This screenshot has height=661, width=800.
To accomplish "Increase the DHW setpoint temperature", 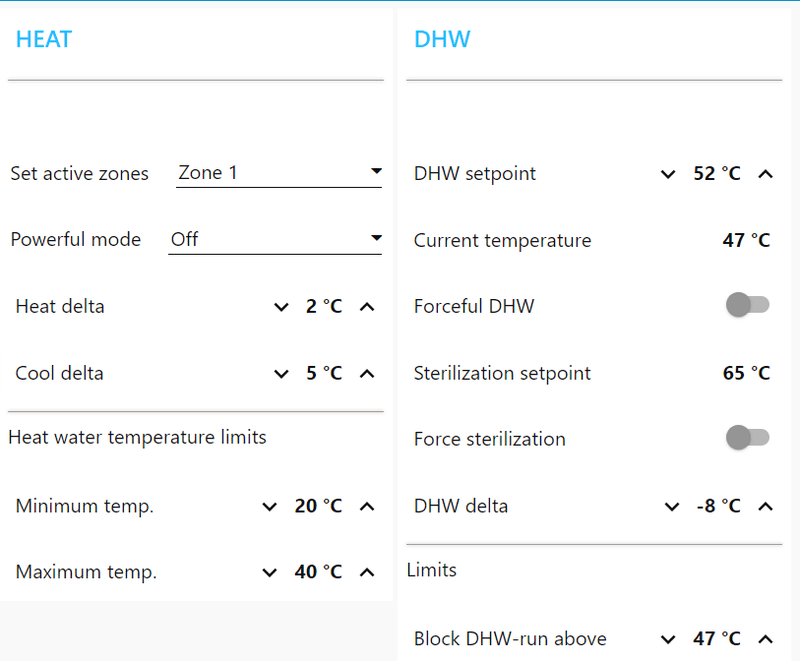I will 766,174.
